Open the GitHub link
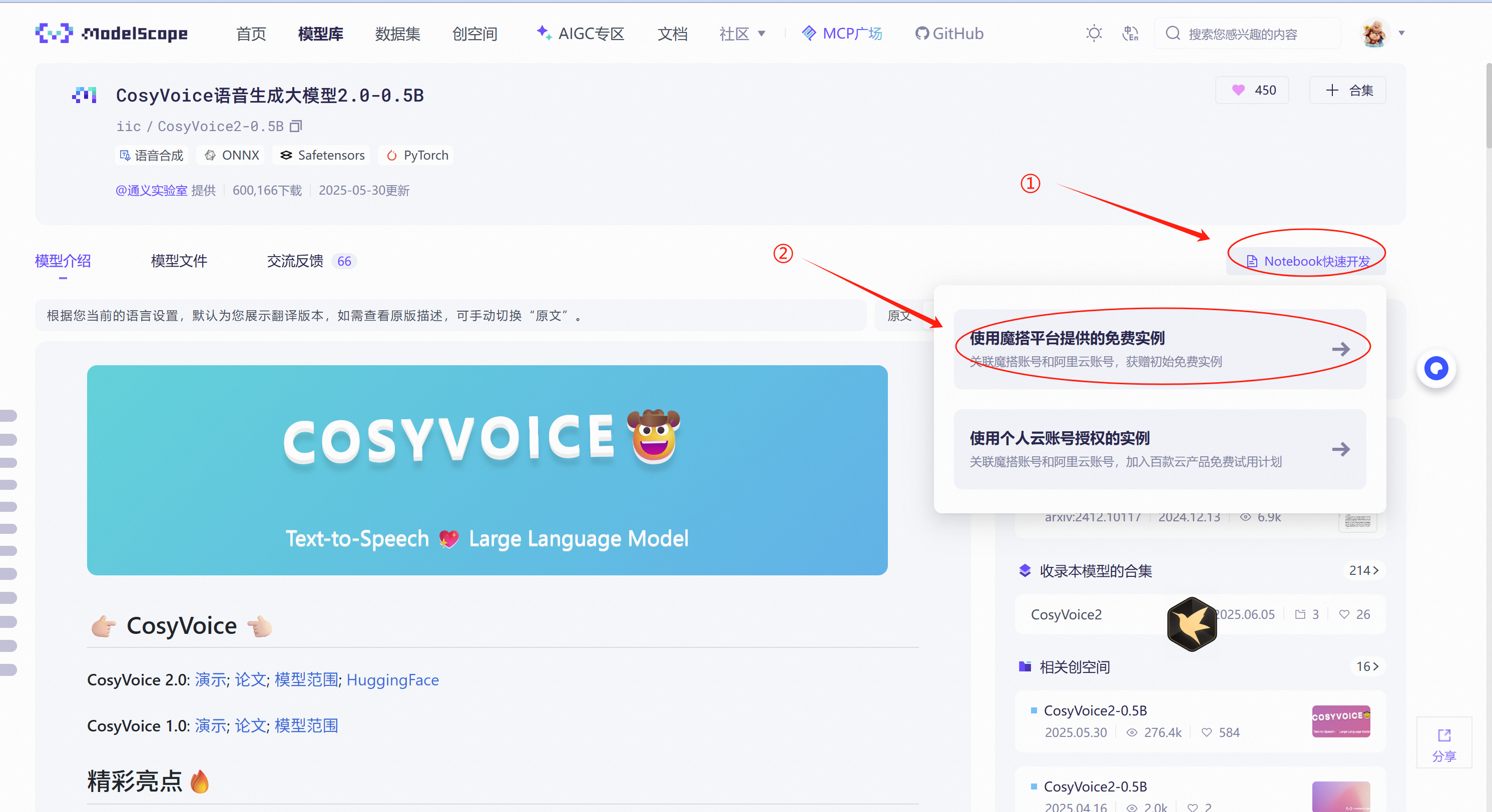Image resolution: width=1492 pixels, height=812 pixels. point(949,34)
